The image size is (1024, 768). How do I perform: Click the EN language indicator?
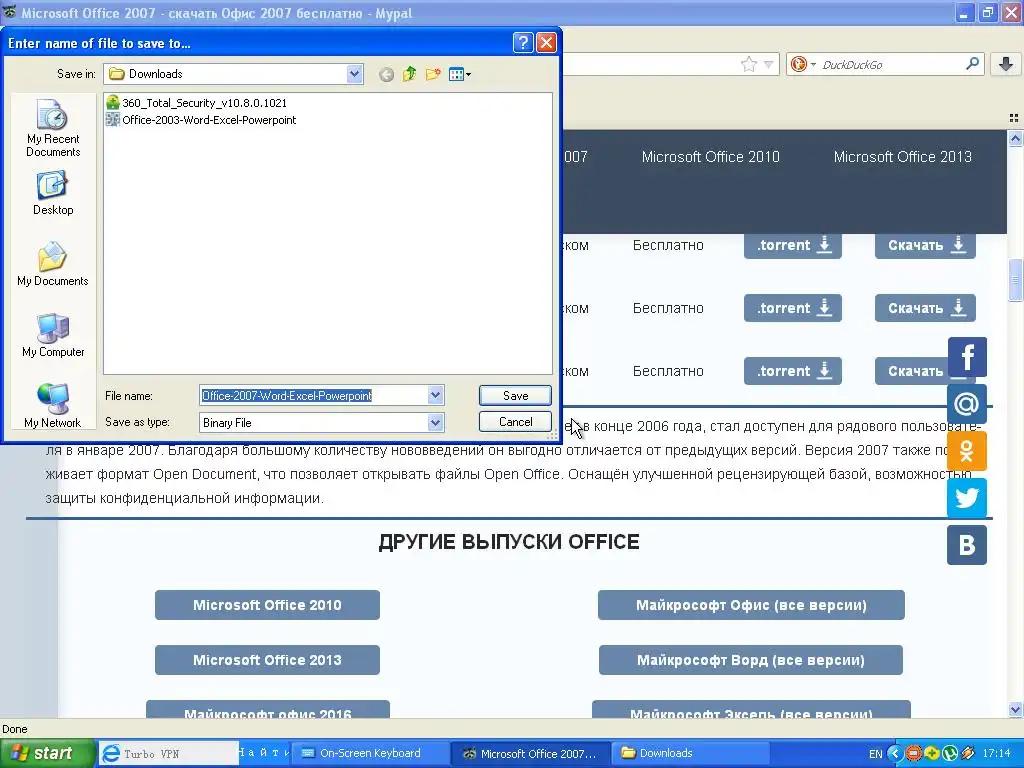pos(876,754)
